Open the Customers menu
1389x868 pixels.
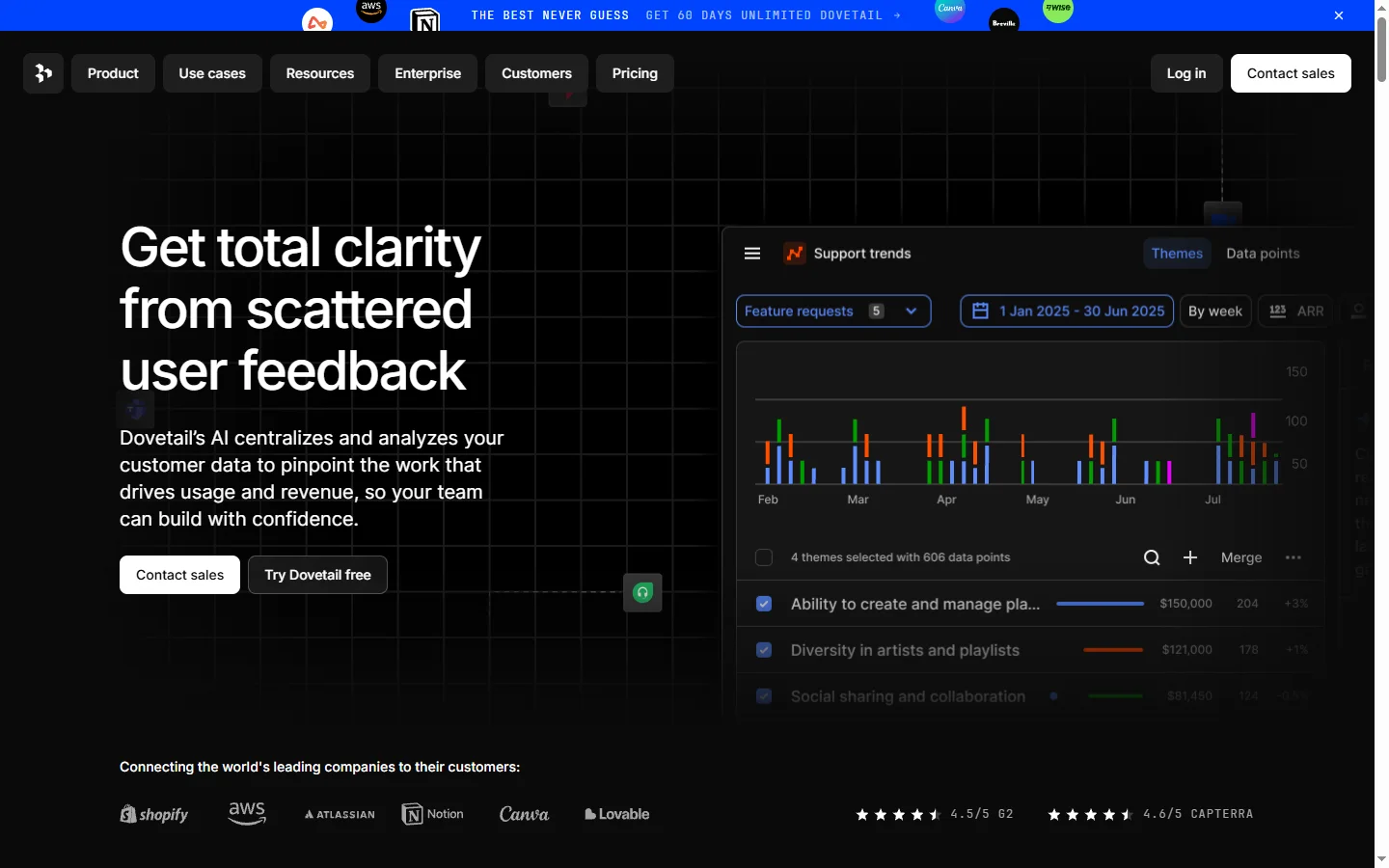point(536,73)
